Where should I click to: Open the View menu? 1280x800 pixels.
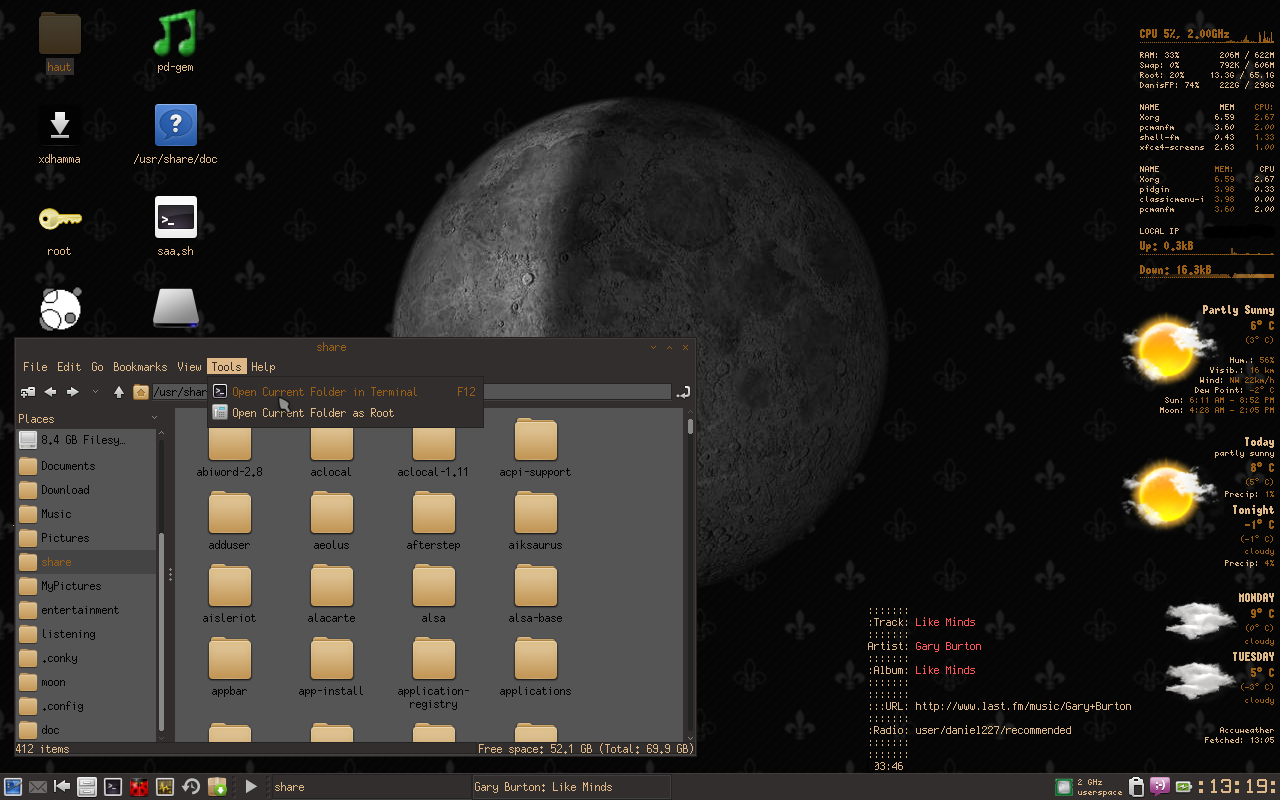point(189,367)
